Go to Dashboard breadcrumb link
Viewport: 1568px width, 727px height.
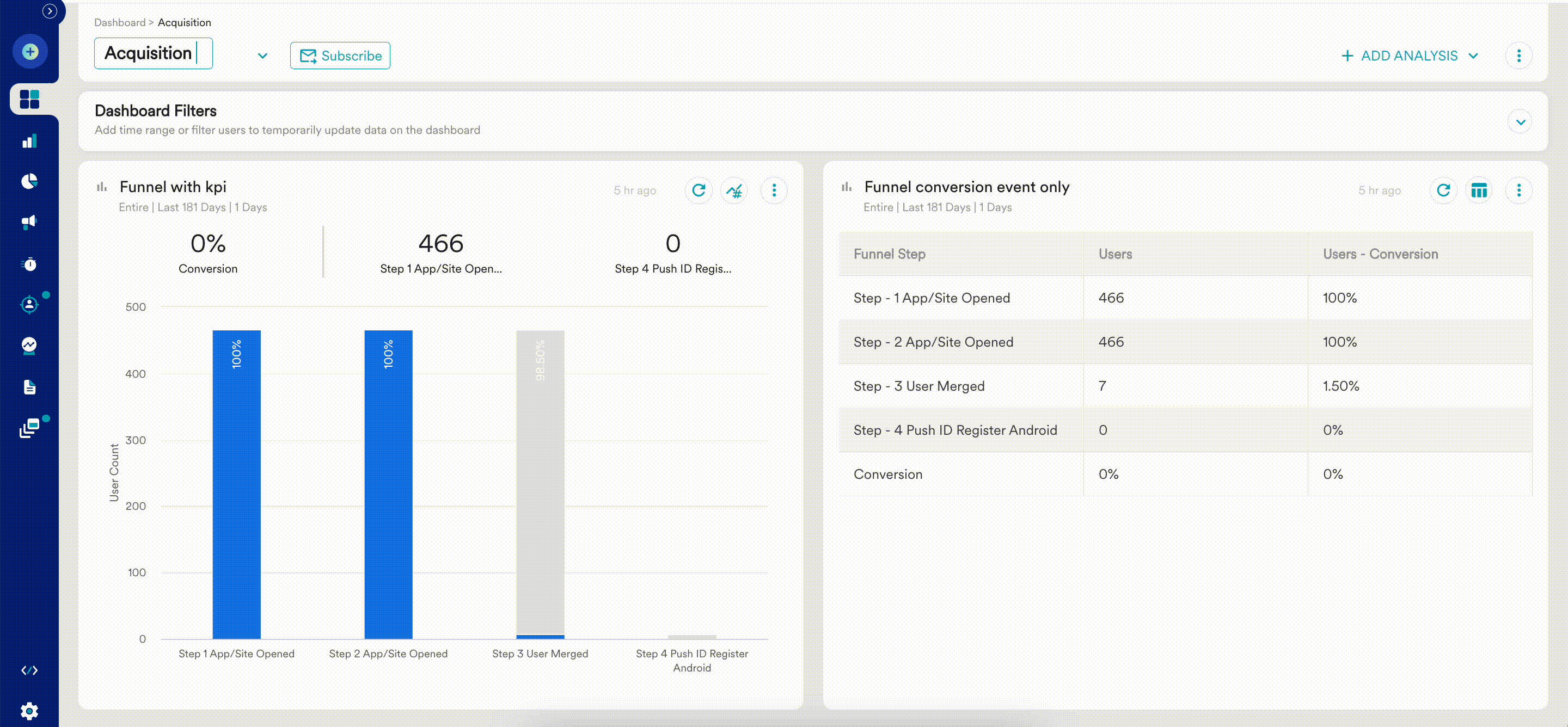click(119, 22)
